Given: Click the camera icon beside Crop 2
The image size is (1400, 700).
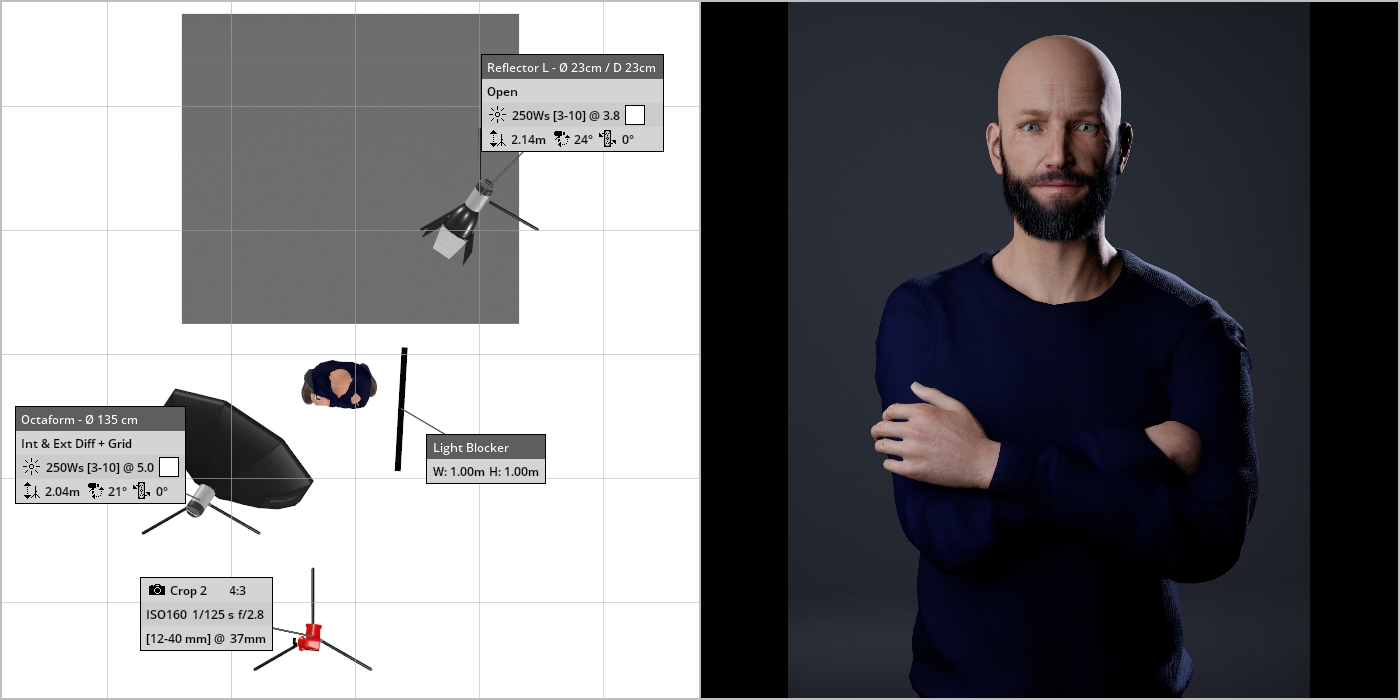Looking at the screenshot, I should point(156,590).
